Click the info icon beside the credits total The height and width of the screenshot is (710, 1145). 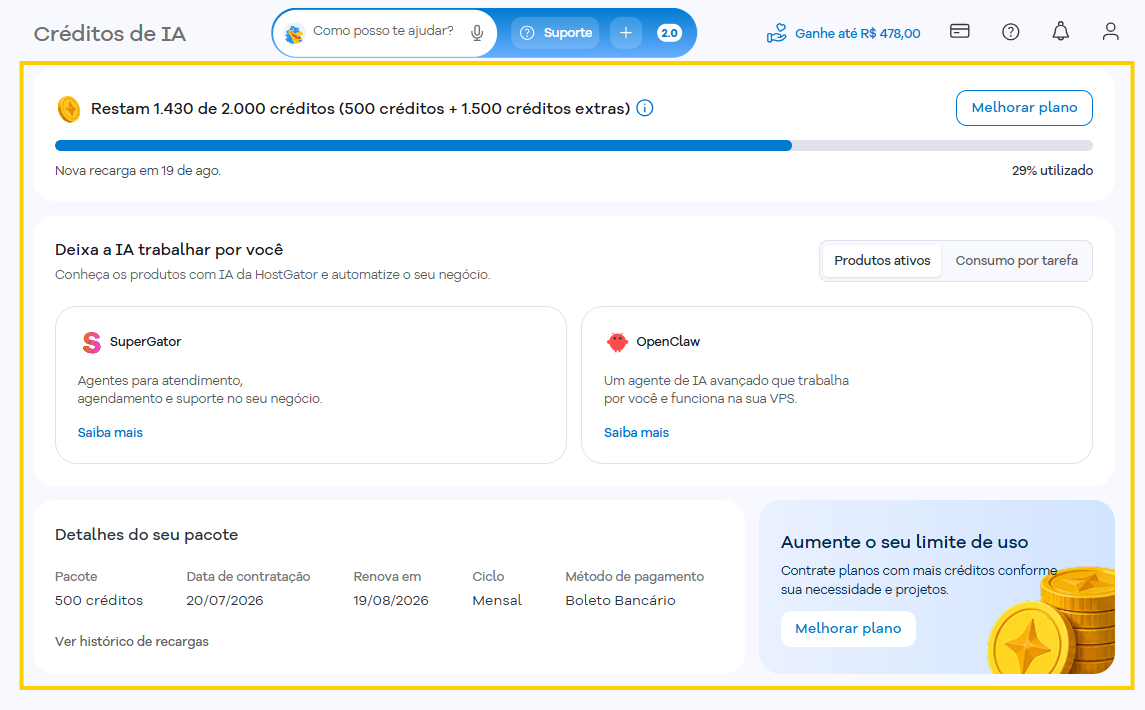(x=645, y=108)
